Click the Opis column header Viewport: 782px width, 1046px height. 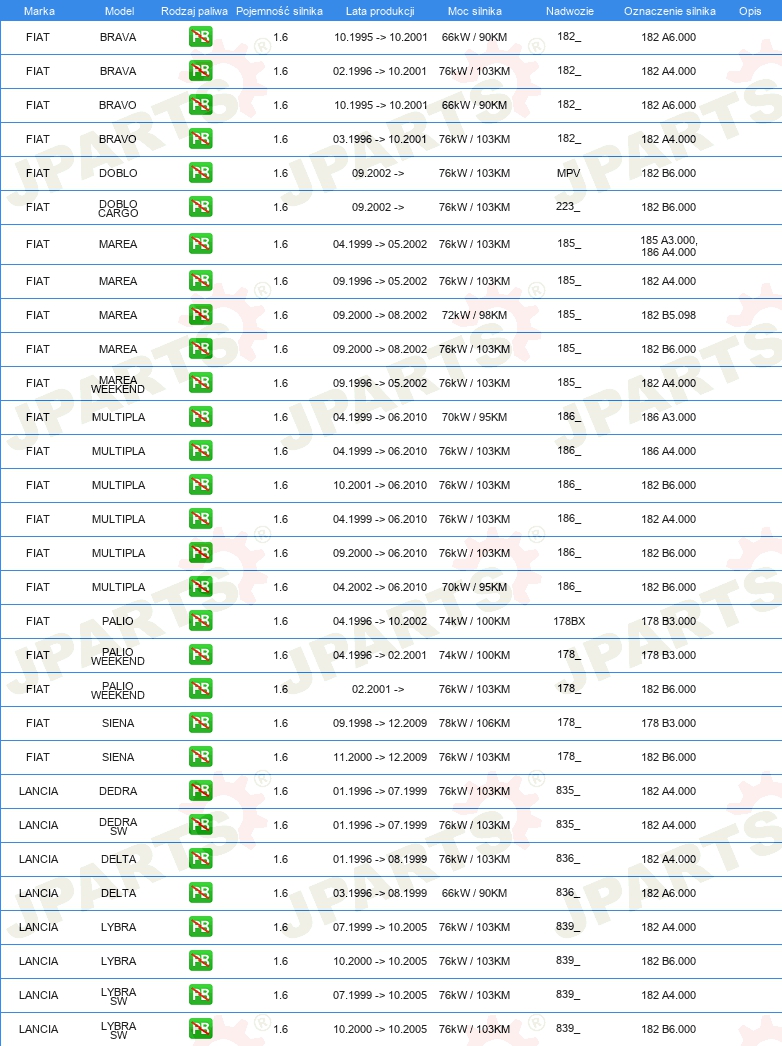click(x=750, y=11)
